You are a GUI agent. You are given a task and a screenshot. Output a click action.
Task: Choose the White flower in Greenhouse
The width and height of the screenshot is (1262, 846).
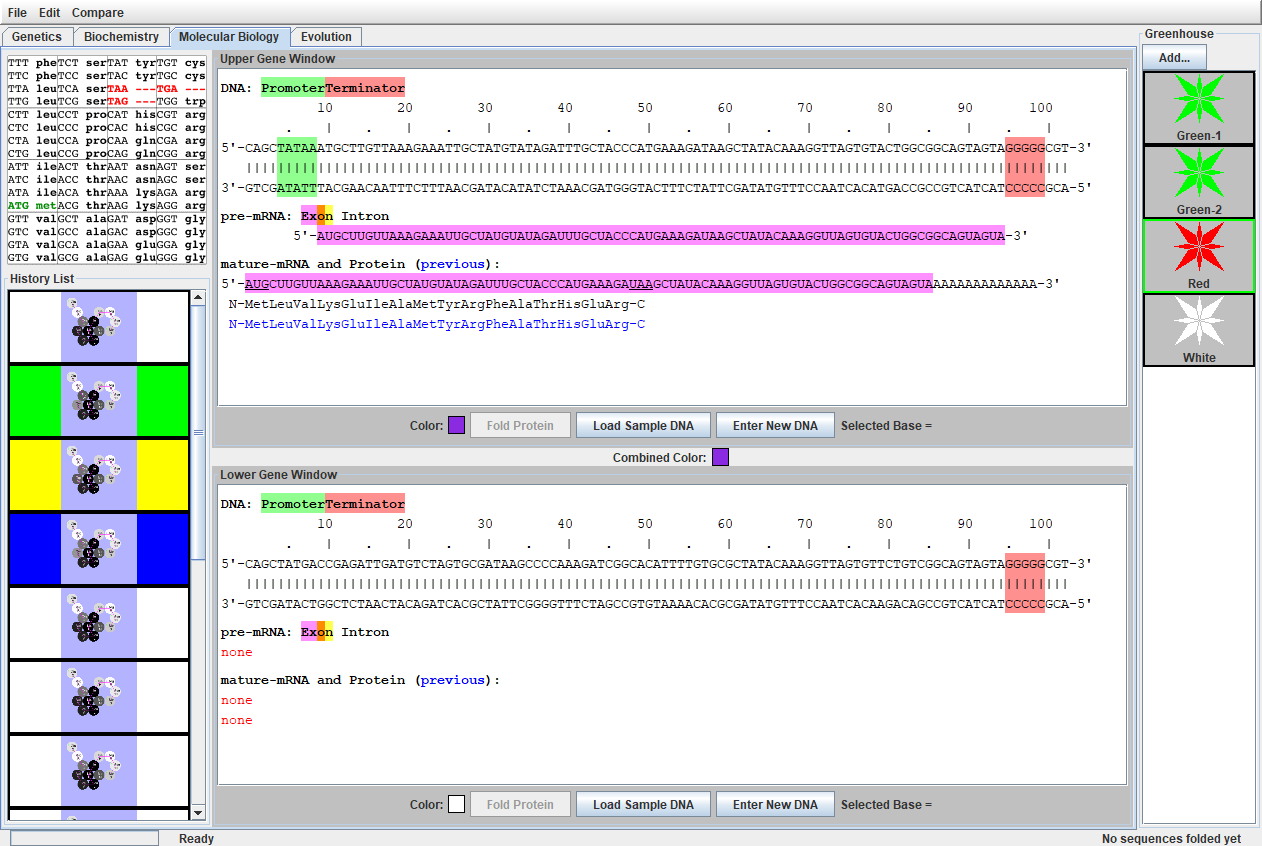[1198, 329]
